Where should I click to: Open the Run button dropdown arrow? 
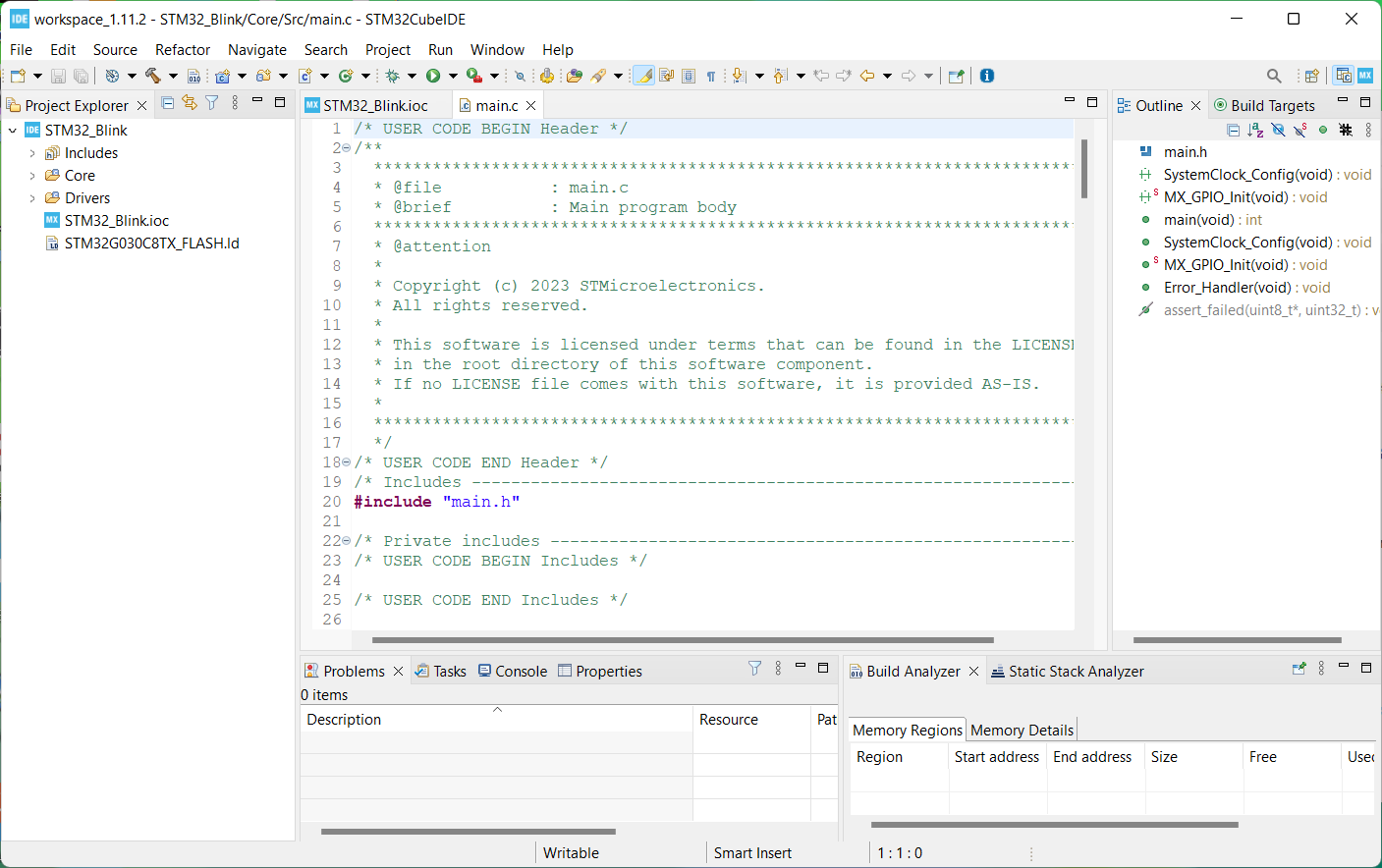[x=453, y=76]
